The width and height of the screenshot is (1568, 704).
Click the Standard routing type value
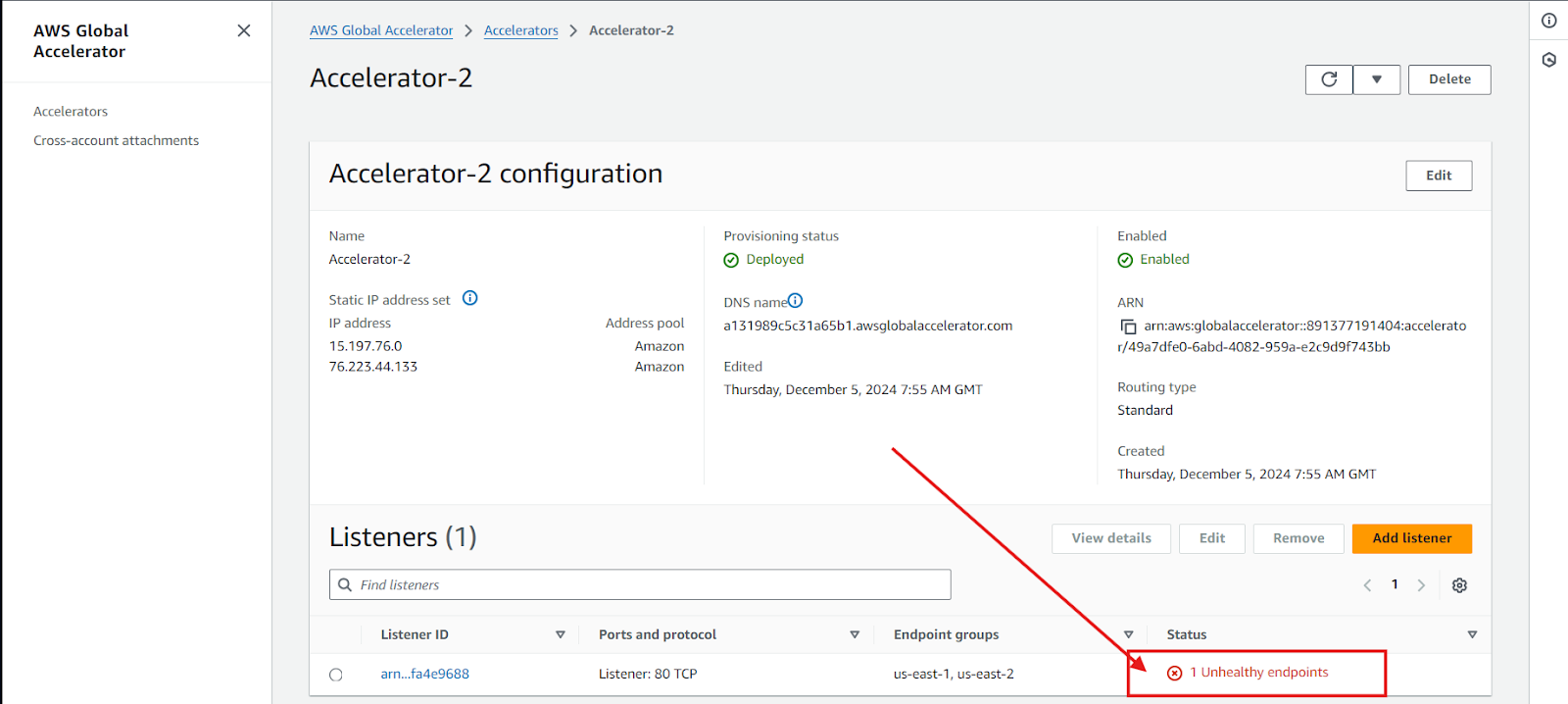click(1145, 410)
